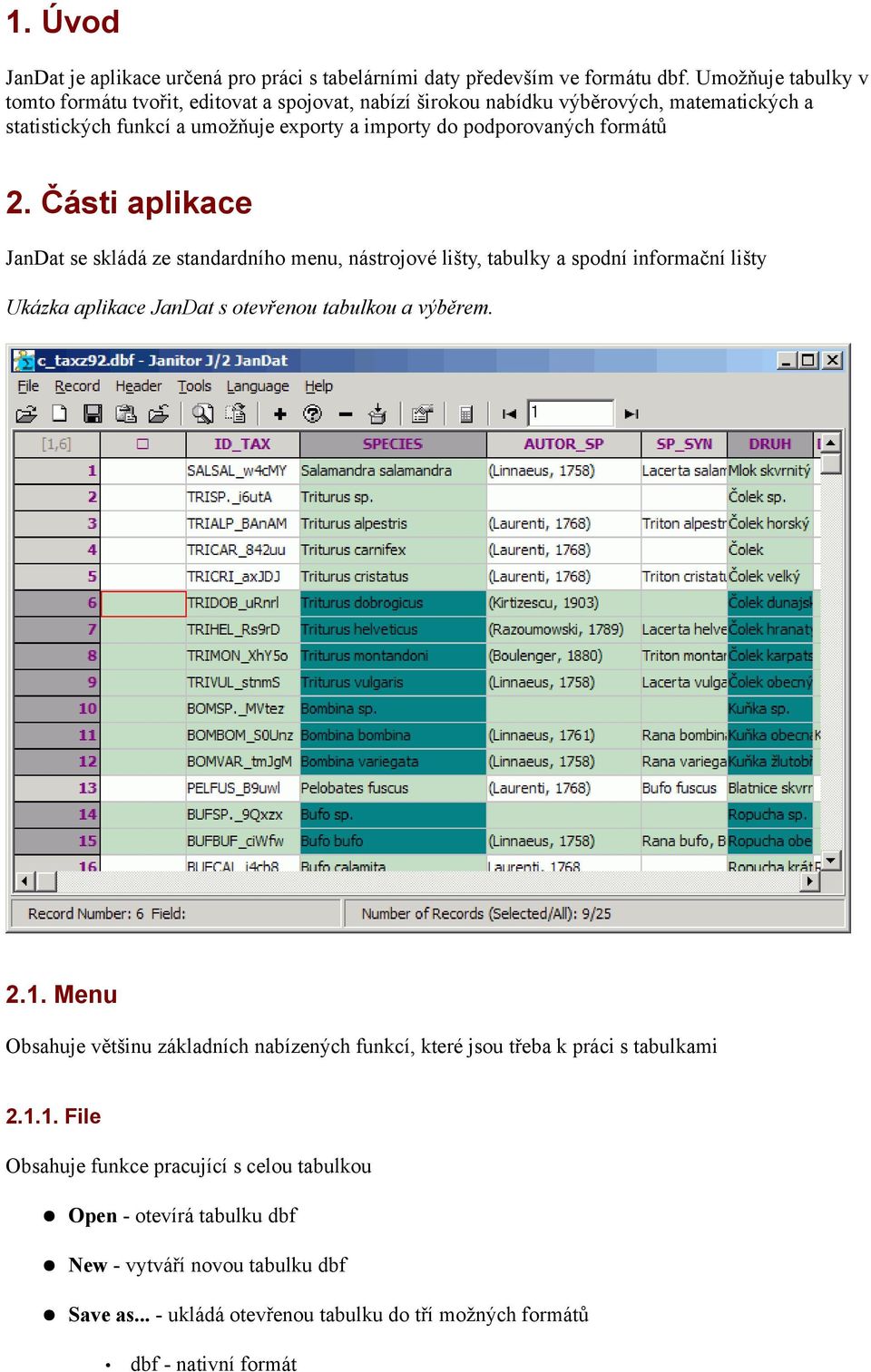Select row header number 13
Viewport: 871px width, 1372px height.
57,788
